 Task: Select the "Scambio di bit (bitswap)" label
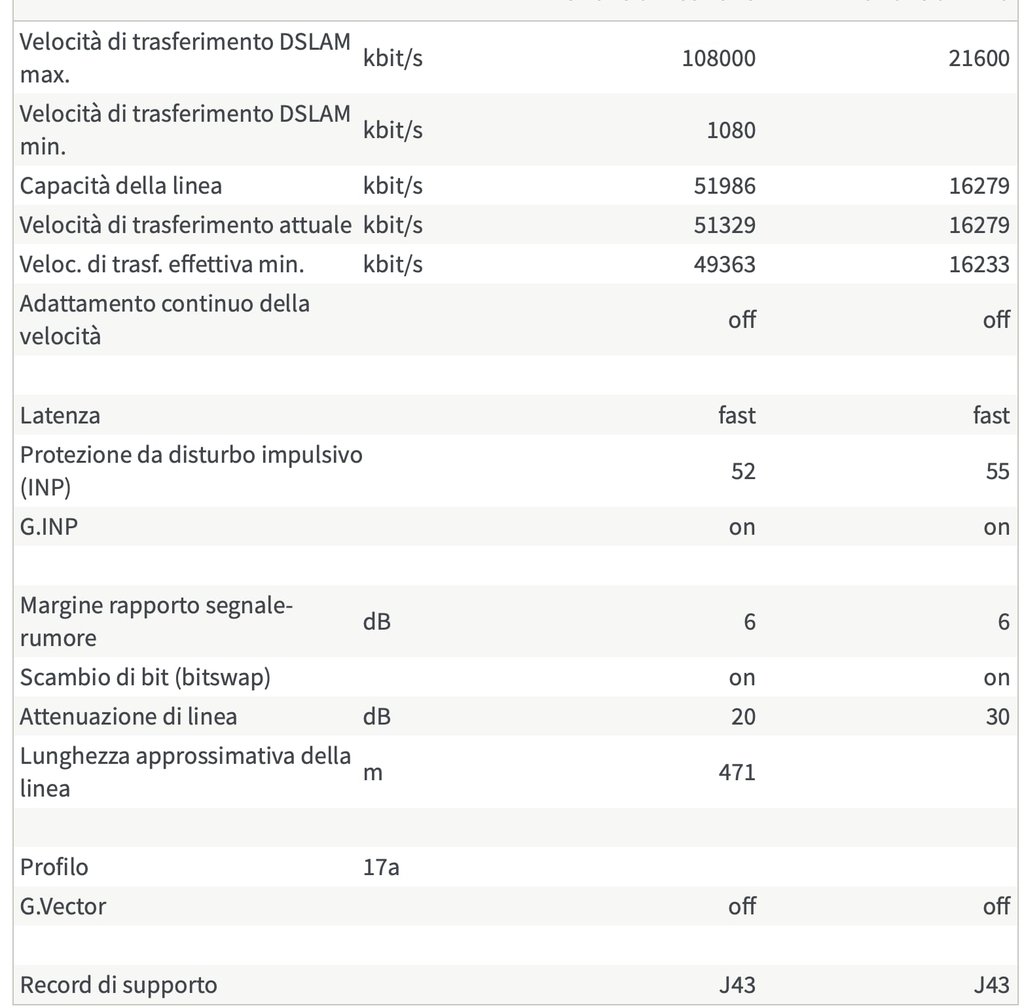(146, 677)
